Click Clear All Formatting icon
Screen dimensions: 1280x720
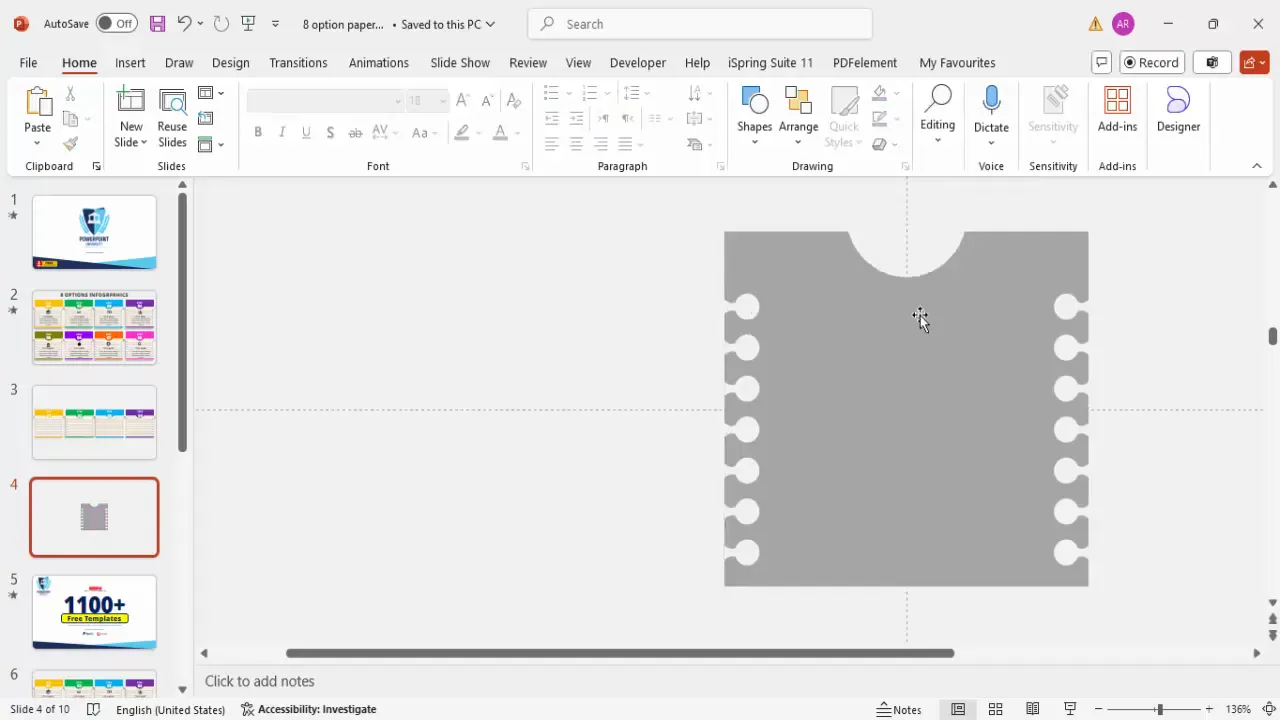513,100
